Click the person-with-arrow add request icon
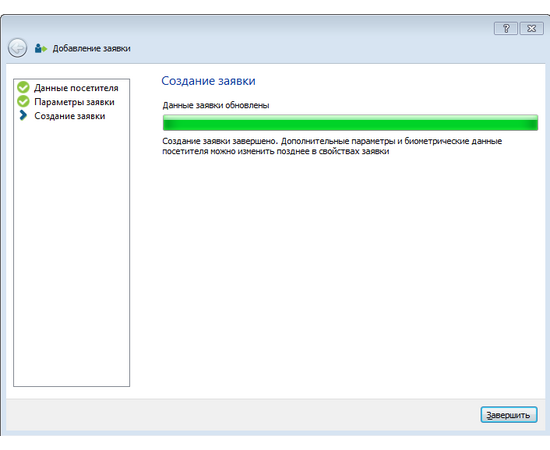Screen dimensions: 550x450 click(41, 48)
